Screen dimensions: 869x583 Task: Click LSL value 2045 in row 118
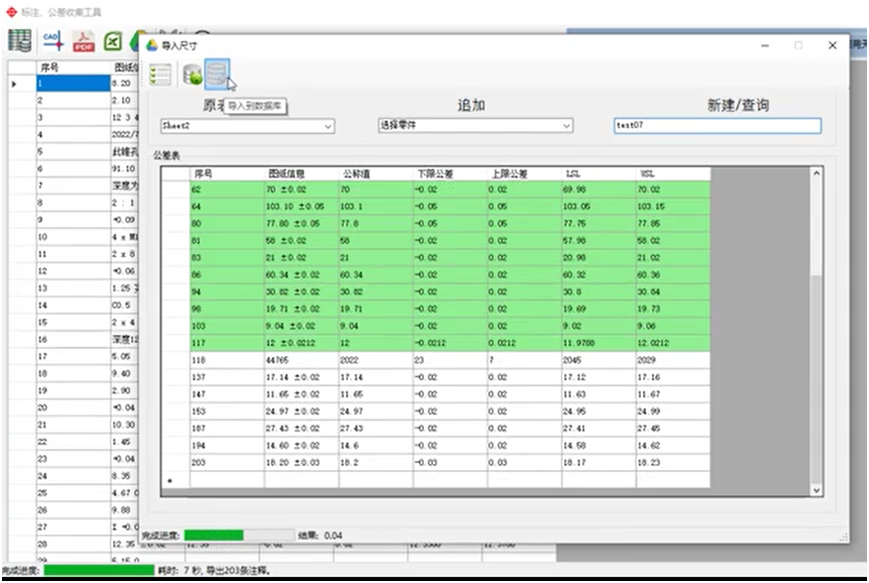(599, 360)
